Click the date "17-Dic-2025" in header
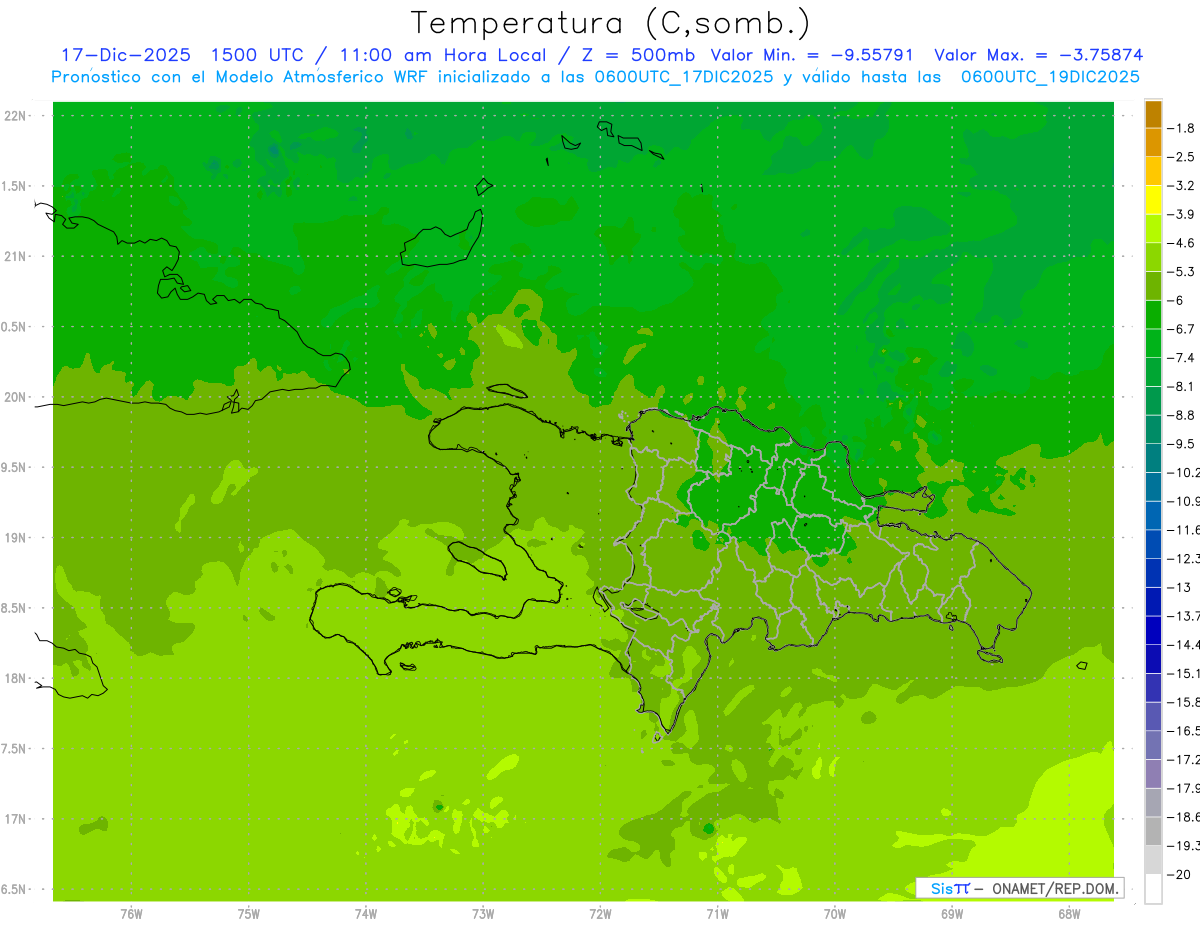This screenshot has height=927, width=1200. [125, 55]
